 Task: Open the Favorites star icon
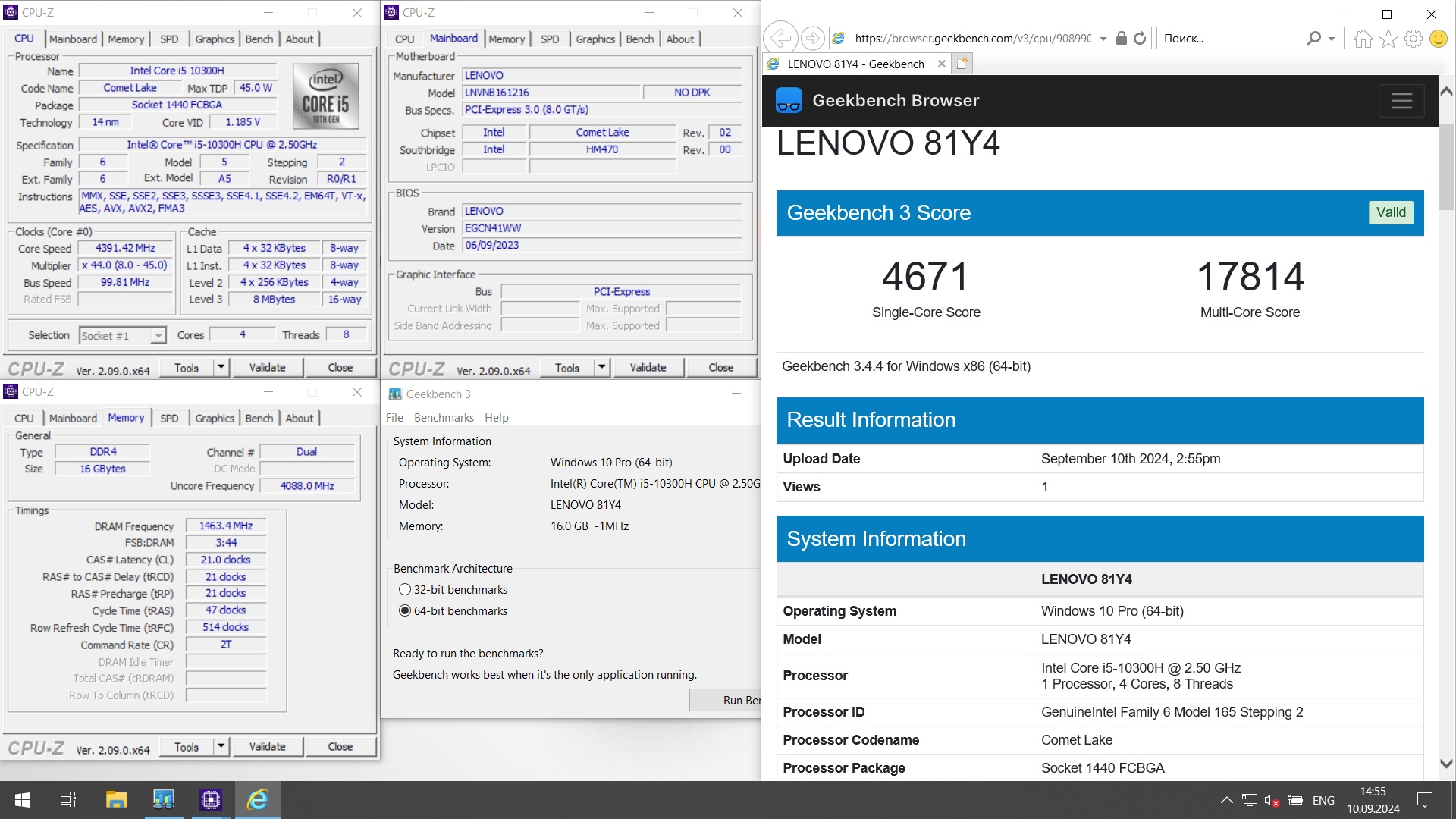click(x=1389, y=39)
